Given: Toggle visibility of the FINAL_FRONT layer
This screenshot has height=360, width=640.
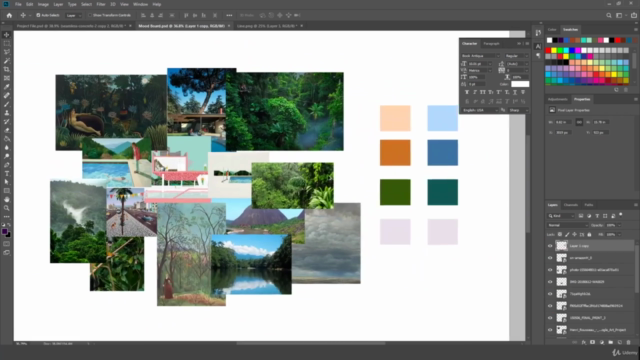Looking at the screenshot, I should [x=550, y=318].
